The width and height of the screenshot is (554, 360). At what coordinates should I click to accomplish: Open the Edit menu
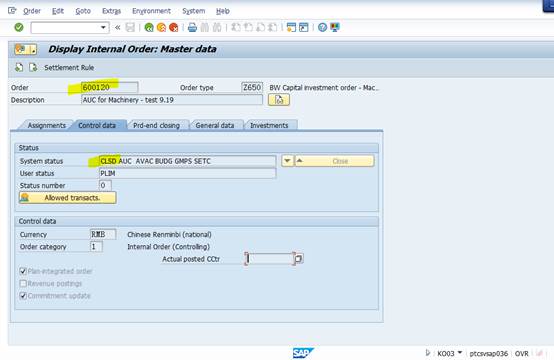58,11
